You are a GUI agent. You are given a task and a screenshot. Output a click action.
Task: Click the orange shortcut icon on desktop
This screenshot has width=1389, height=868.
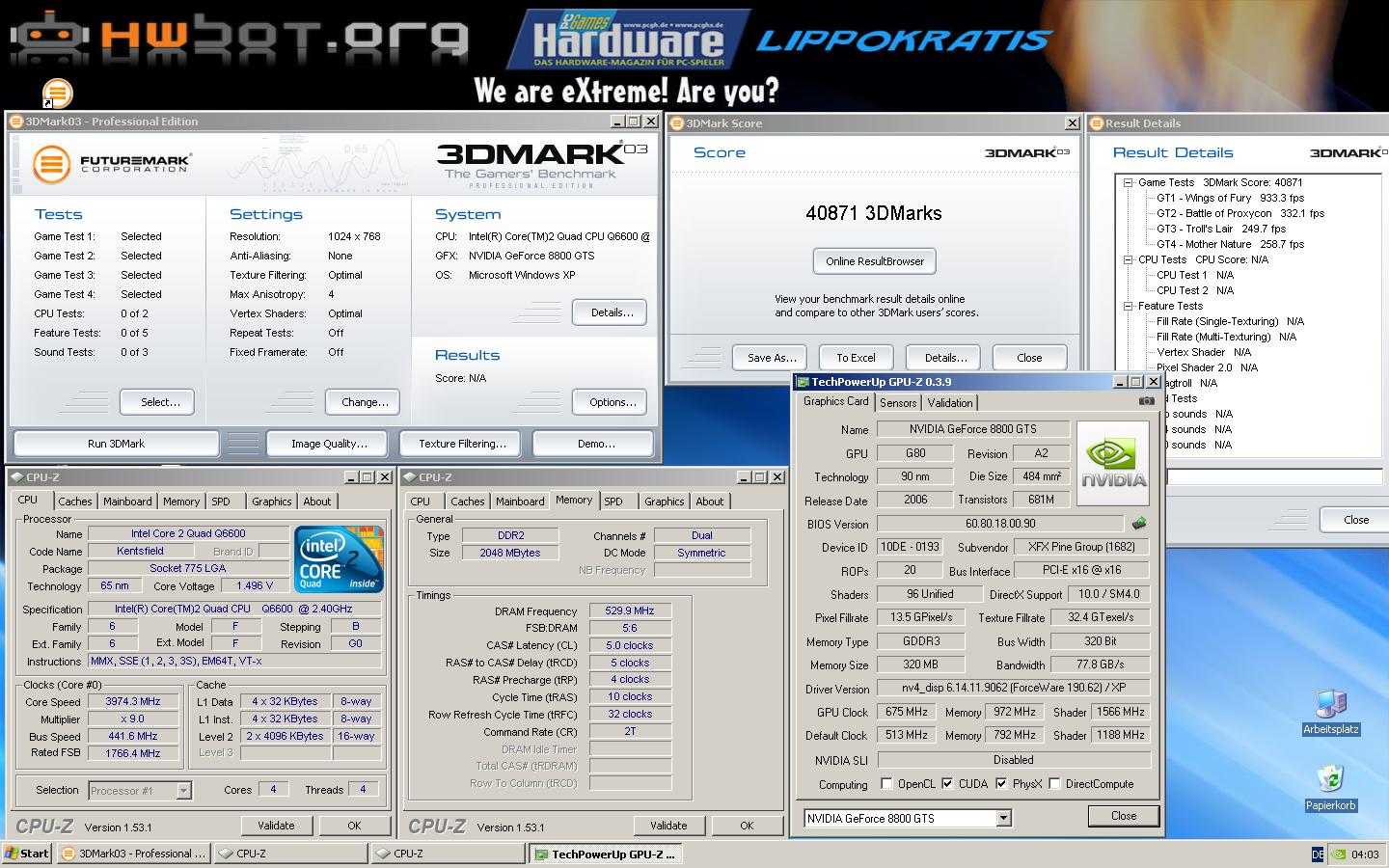[58, 94]
